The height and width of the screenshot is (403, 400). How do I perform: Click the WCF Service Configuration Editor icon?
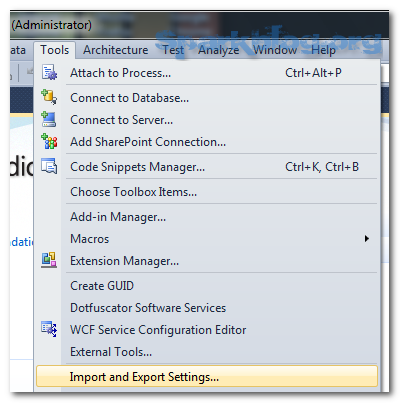pyautogui.click(x=49, y=329)
